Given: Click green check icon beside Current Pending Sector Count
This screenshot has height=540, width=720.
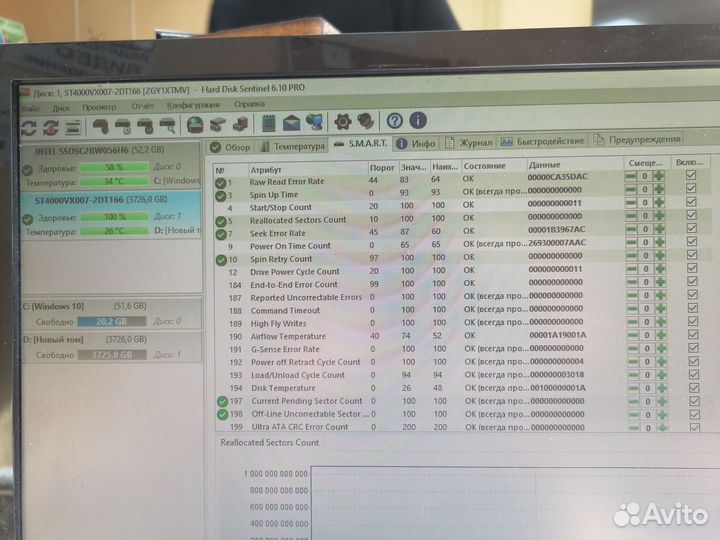Looking at the screenshot, I should tap(222, 401).
